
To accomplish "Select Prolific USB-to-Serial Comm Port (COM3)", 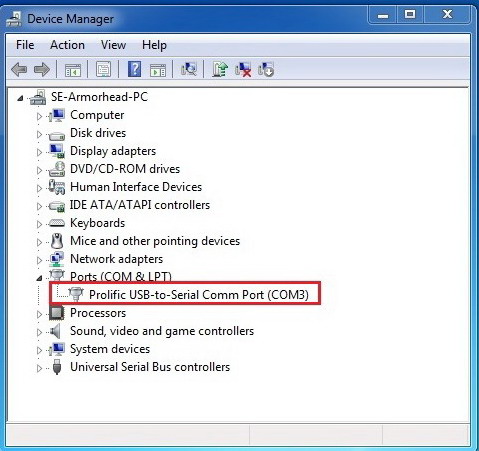I will click(199, 295).
